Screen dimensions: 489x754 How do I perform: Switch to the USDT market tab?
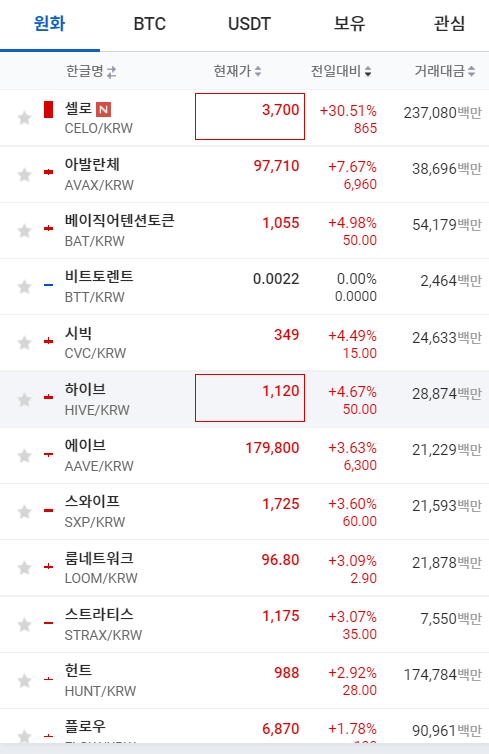pyautogui.click(x=249, y=24)
